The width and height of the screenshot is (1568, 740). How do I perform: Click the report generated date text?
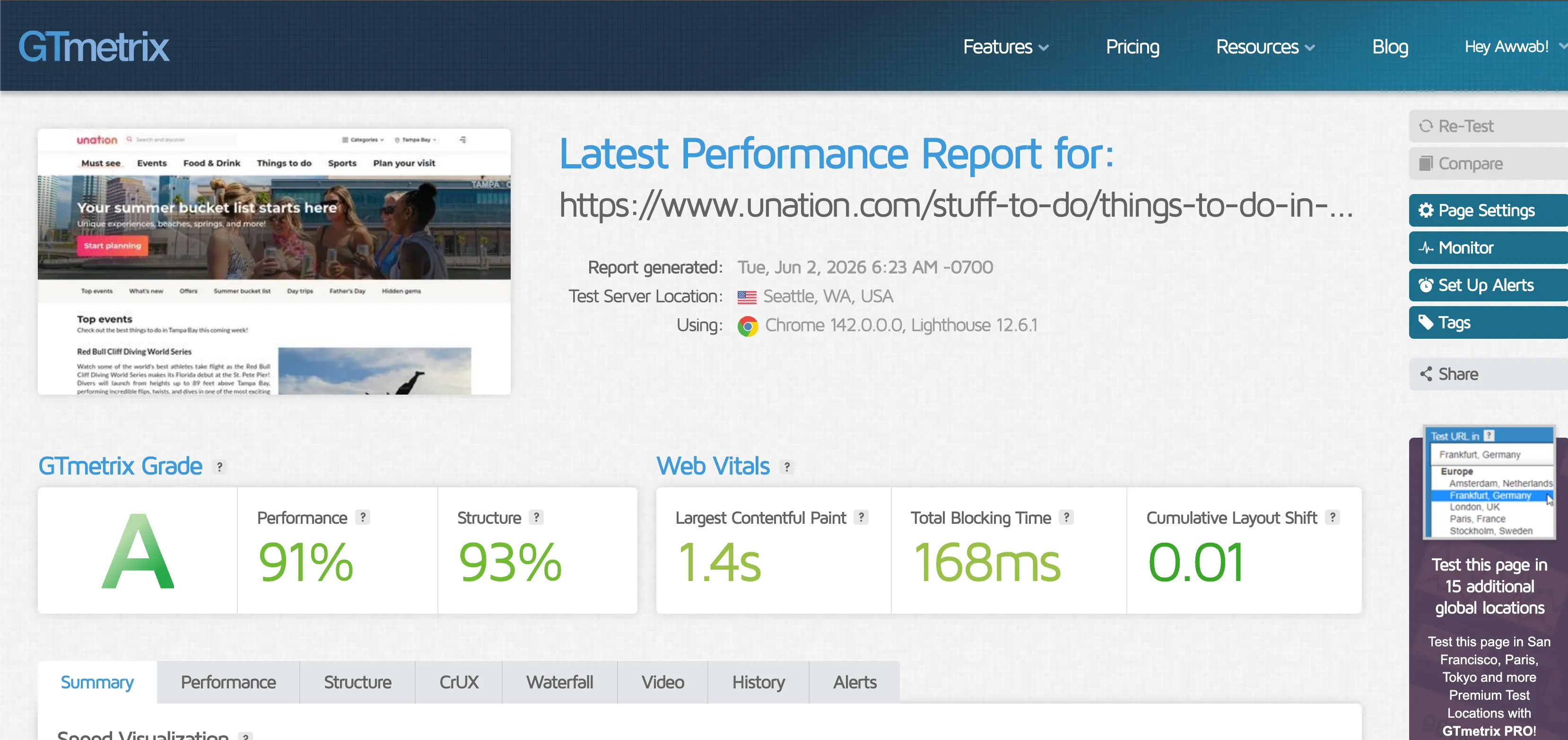pyautogui.click(x=865, y=267)
